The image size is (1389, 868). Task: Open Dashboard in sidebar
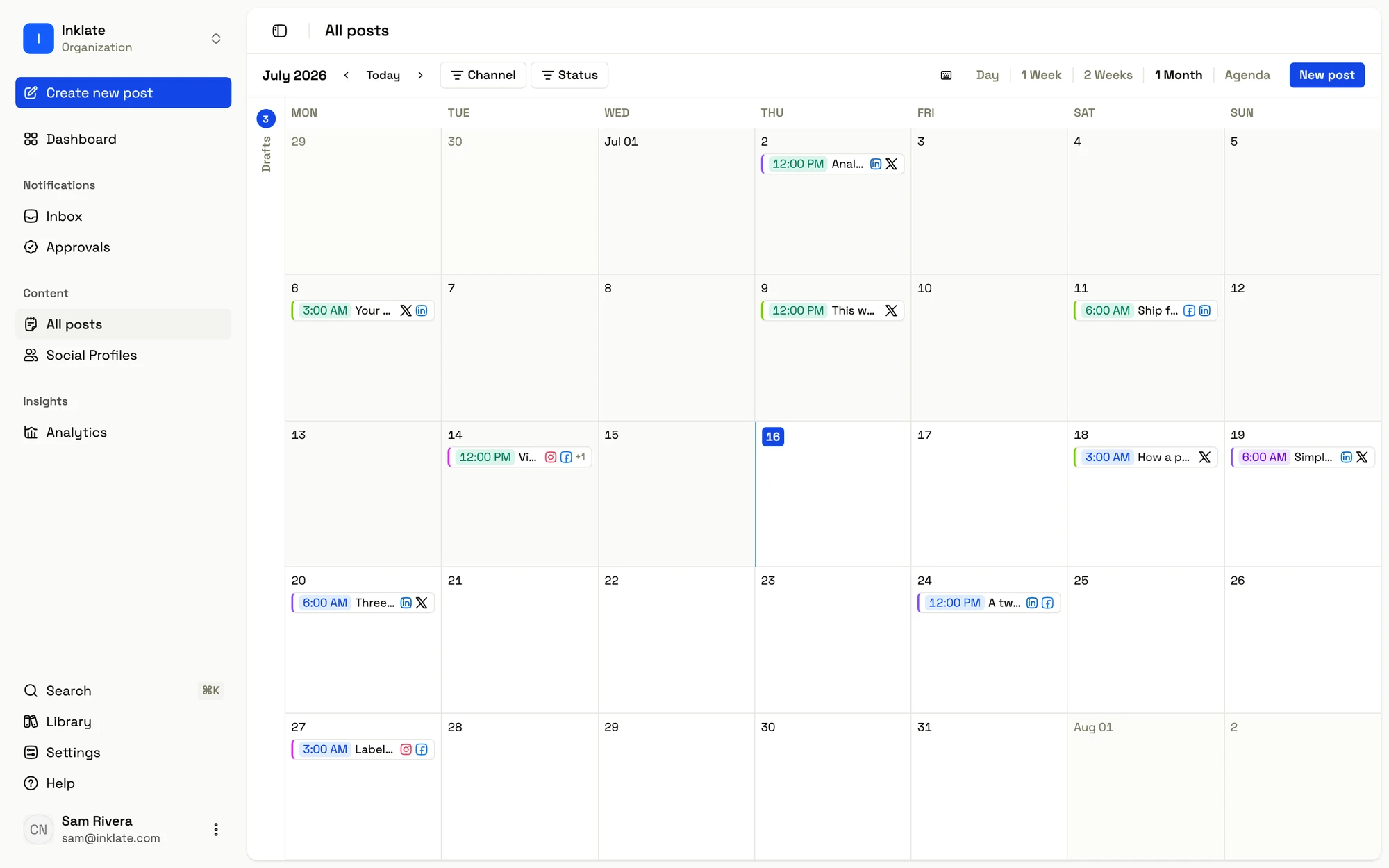[x=123, y=139]
